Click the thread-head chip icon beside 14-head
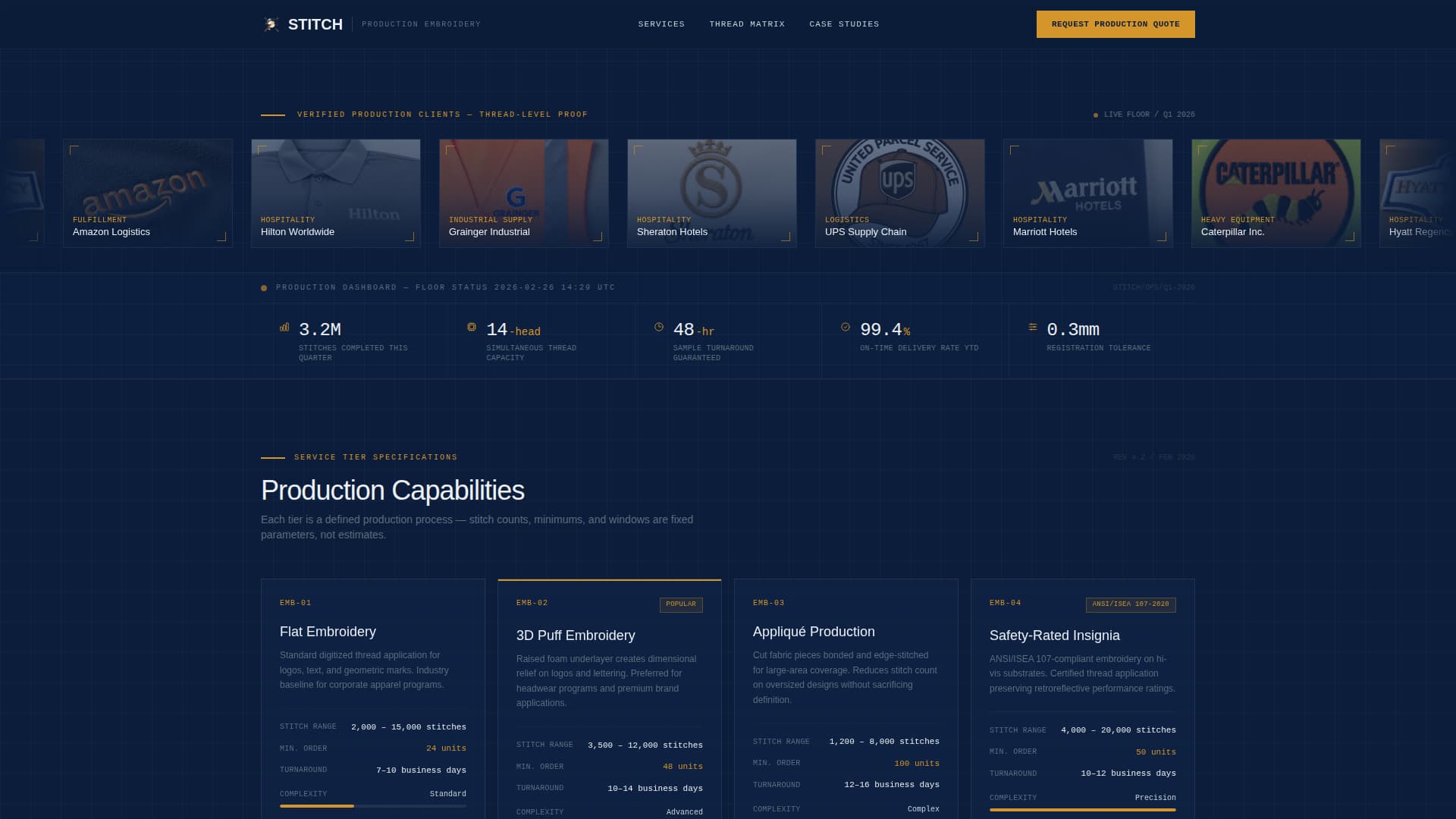 coord(472,328)
